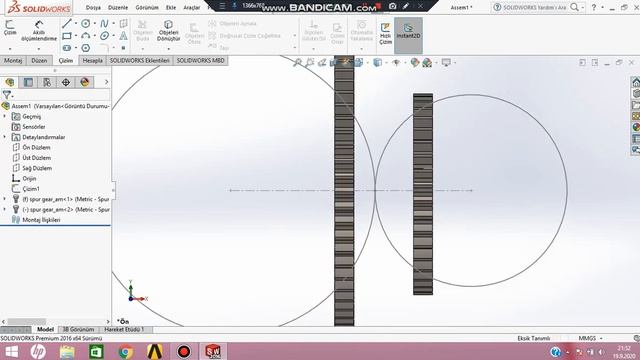
Task: Open the FeatureManager design tree tab
Action: pyautogui.click(x=10, y=82)
